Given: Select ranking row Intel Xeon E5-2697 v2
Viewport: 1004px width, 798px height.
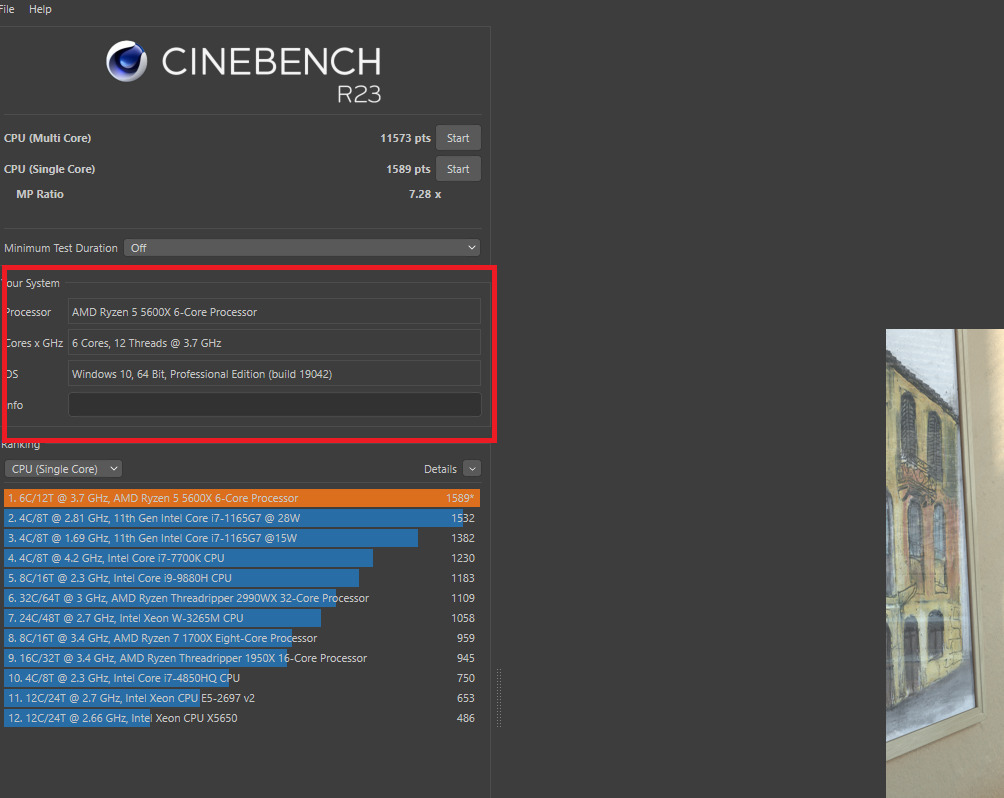Looking at the screenshot, I should click(x=241, y=698).
